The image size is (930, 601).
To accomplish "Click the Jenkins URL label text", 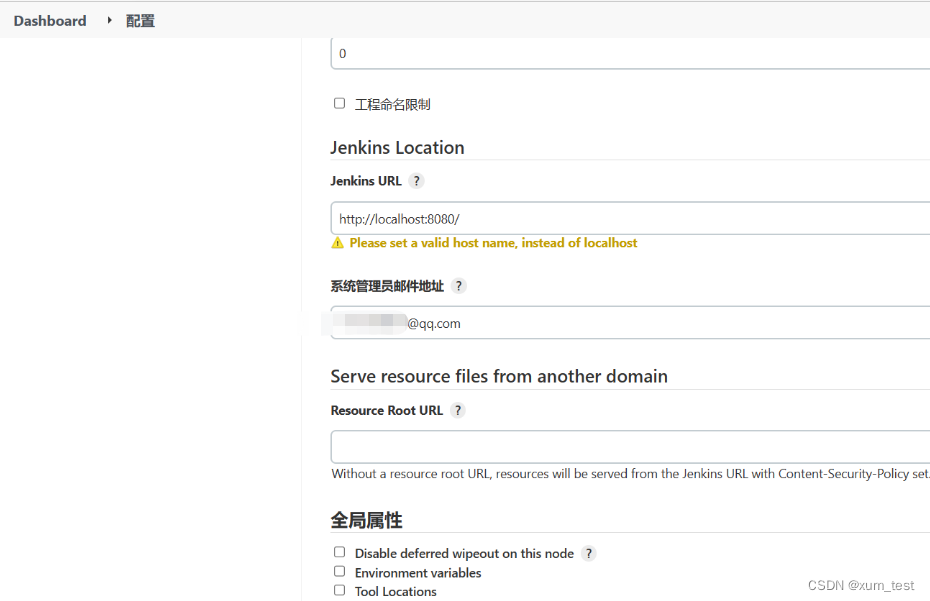I will [366, 181].
